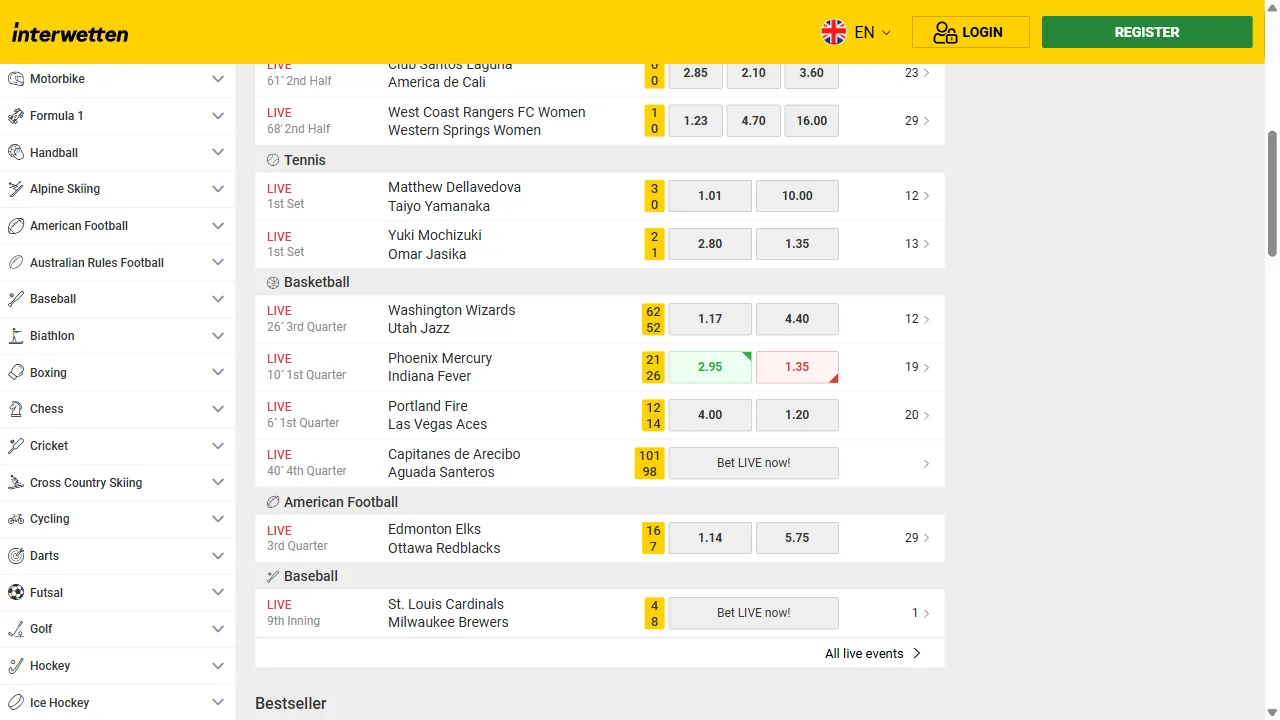Click the Cycling bicycle icon
Image resolution: width=1280 pixels, height=720 pixels.
(16, 519)
